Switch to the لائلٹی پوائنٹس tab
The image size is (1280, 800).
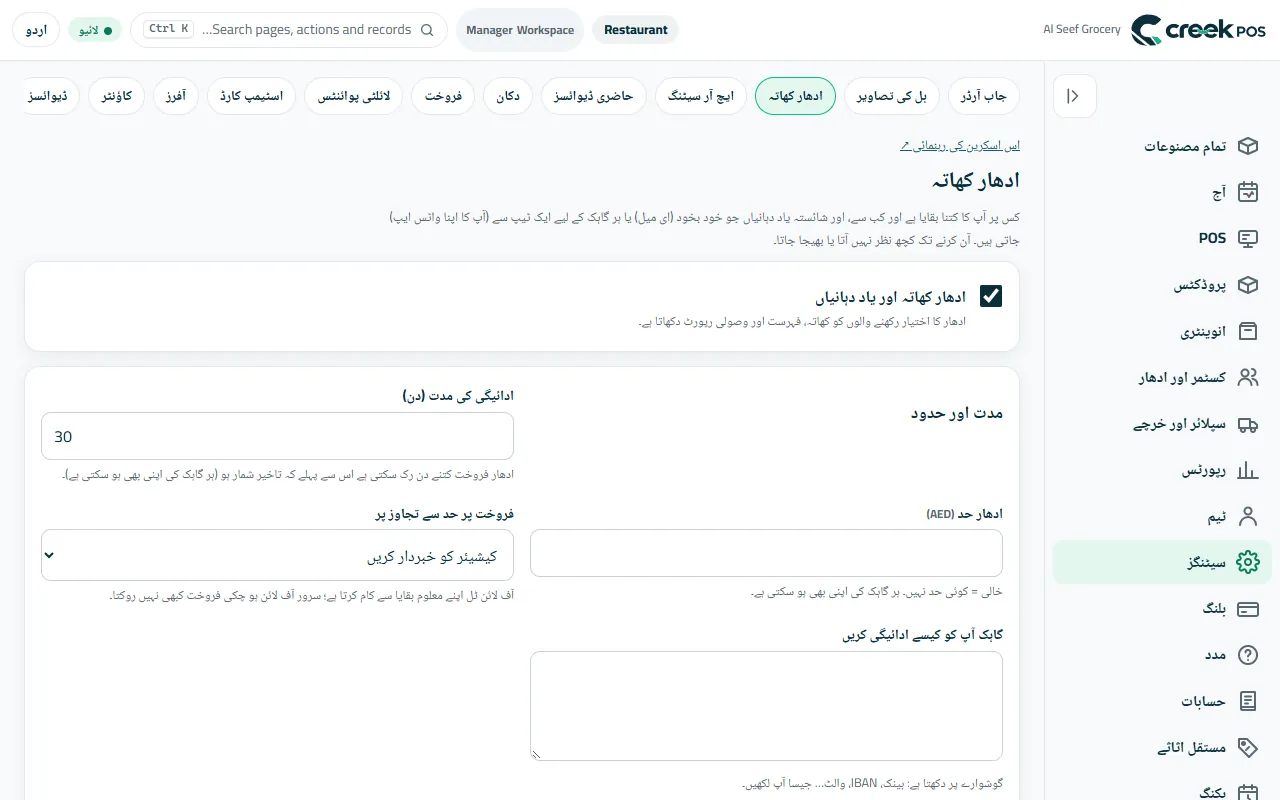tap(354, 96)
